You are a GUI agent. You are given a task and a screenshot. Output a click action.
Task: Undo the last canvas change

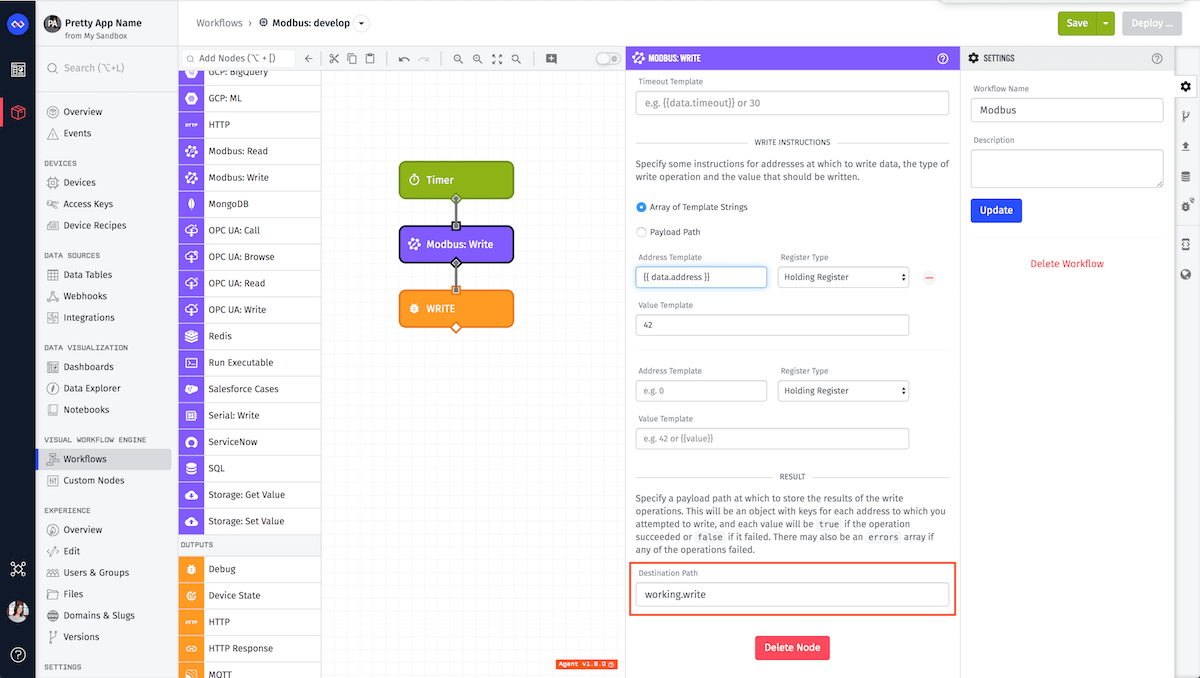point(404,59)
